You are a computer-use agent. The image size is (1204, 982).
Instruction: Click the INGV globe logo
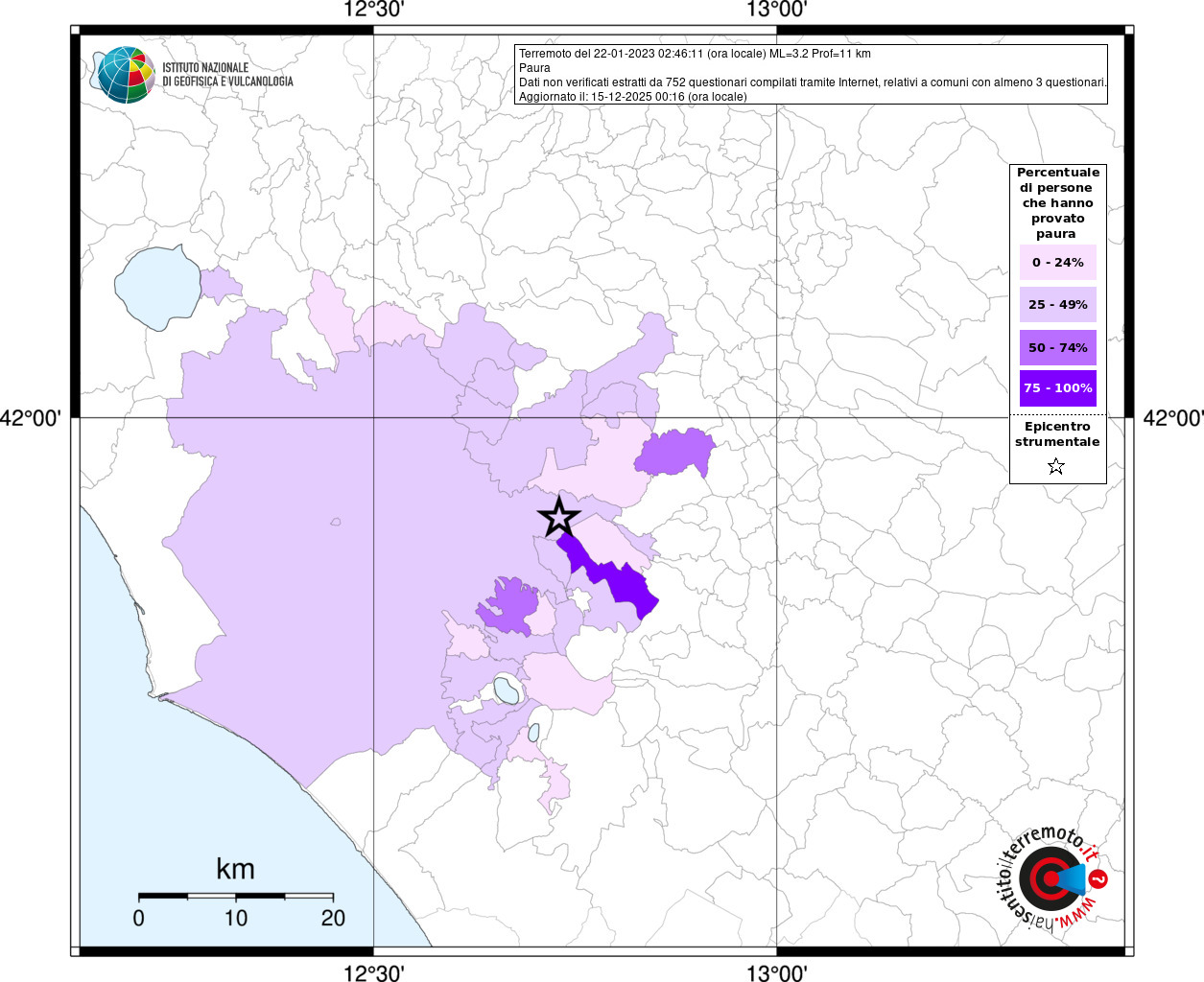[125, 75]
